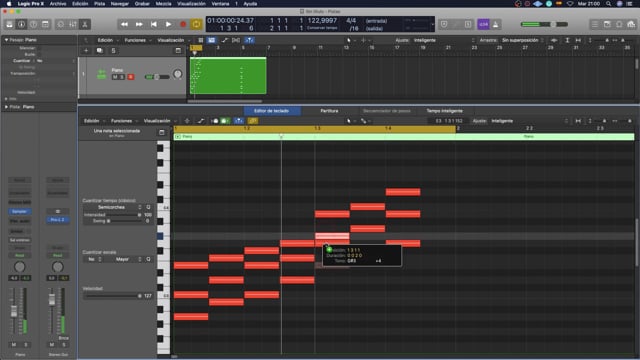Switch to Editor de teclado tab
640x360 pixels.
coord(272,111)
